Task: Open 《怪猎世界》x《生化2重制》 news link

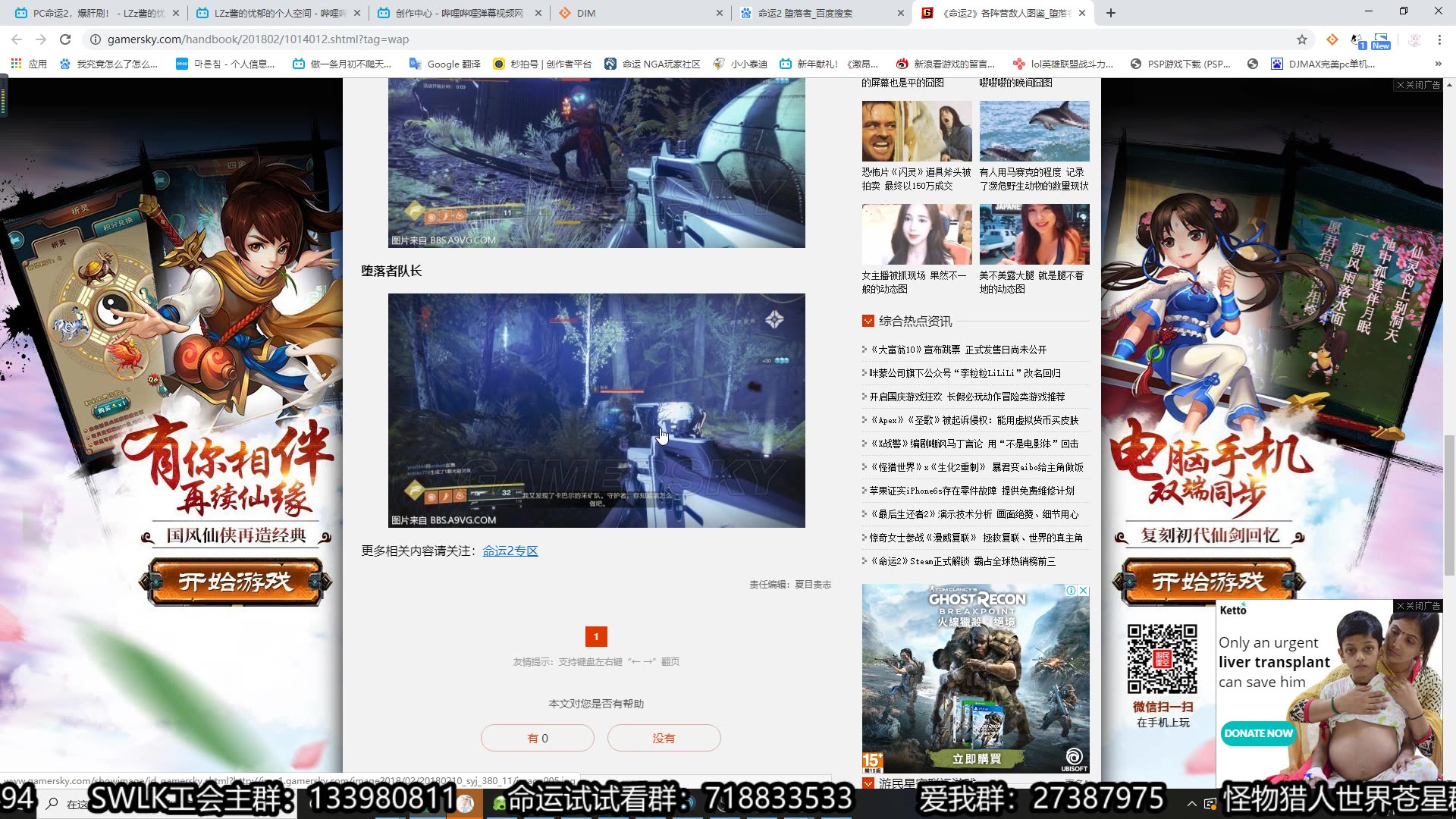Action: 976,467
